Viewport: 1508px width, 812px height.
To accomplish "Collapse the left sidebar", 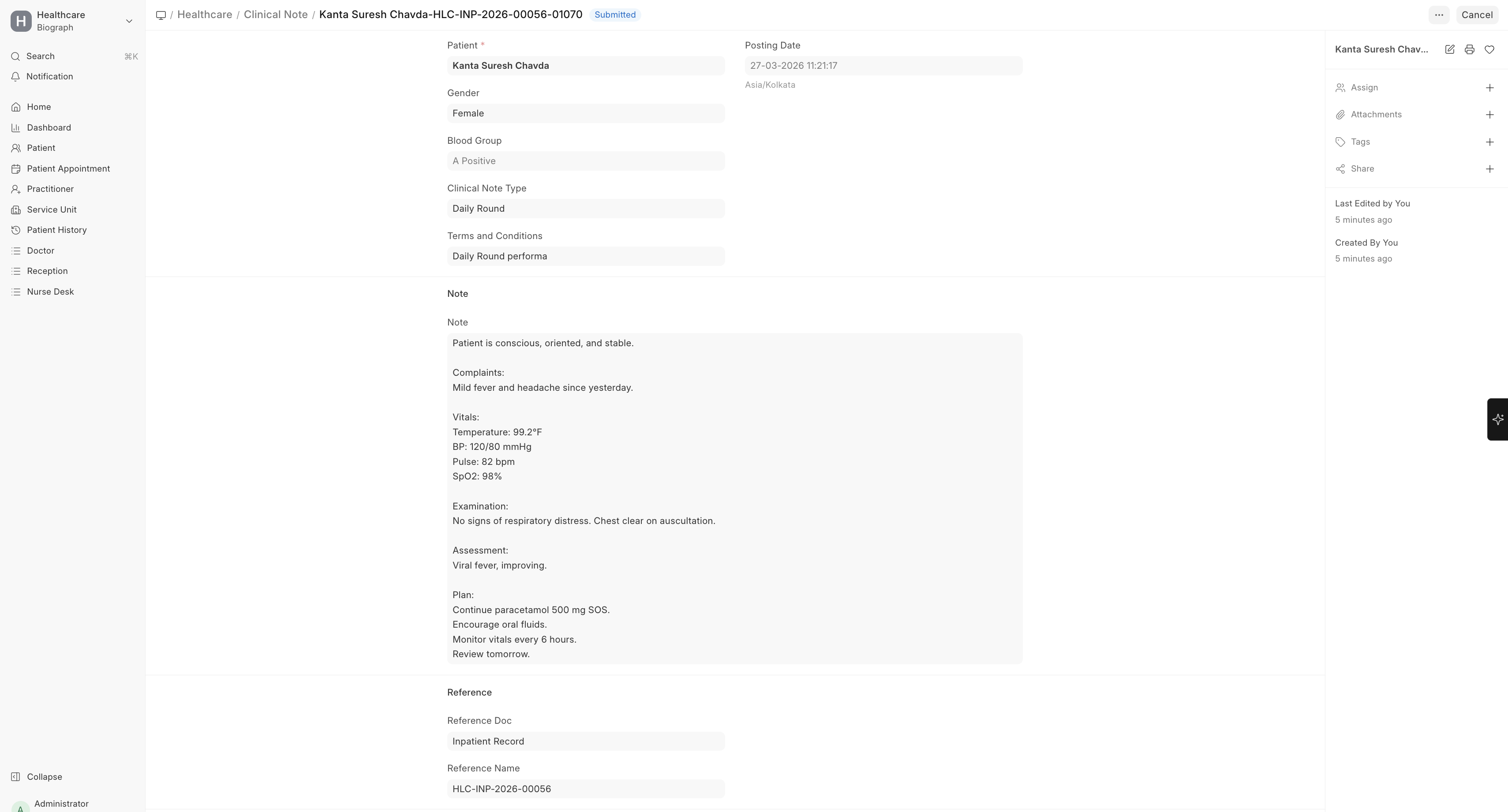I will (44, 777).
